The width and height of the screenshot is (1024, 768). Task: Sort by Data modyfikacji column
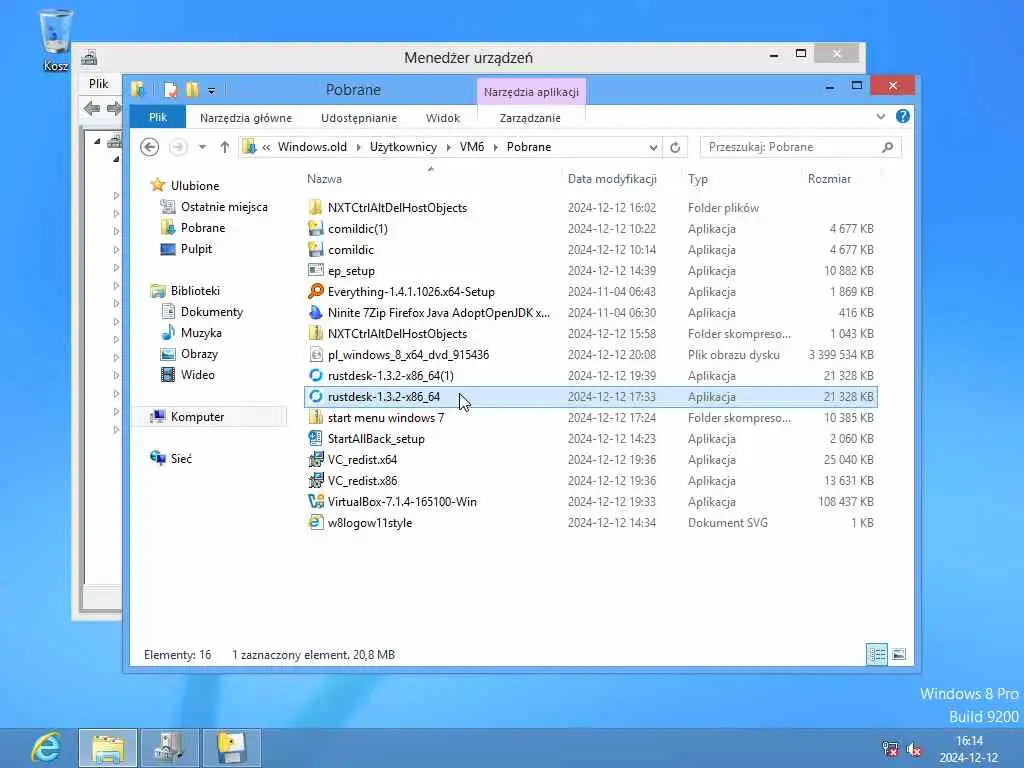click(612, 179)
